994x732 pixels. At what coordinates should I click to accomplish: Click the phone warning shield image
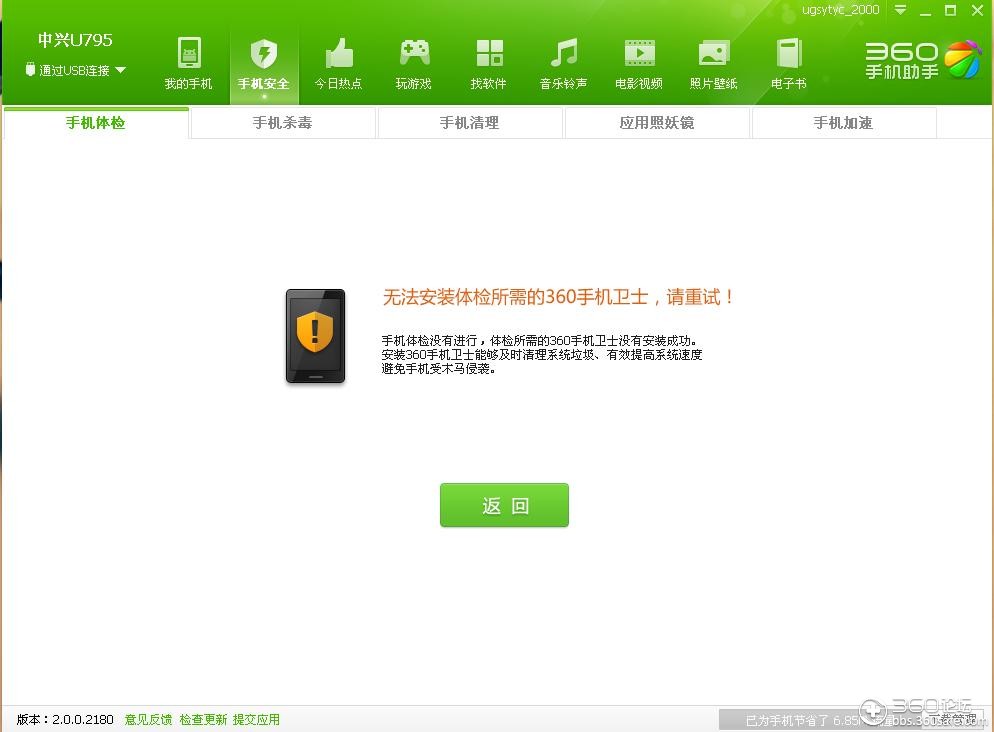315,336
